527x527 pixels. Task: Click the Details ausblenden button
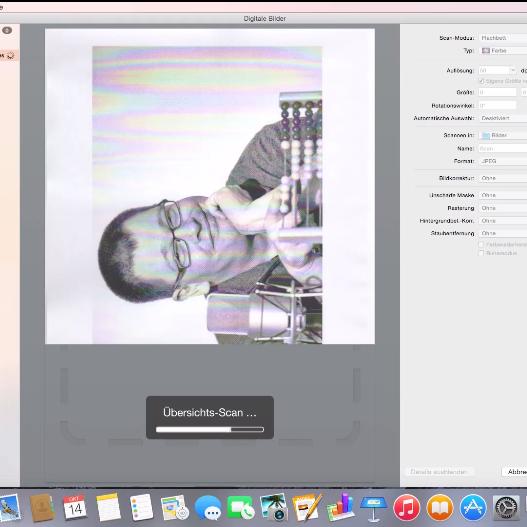pos(439,472)
